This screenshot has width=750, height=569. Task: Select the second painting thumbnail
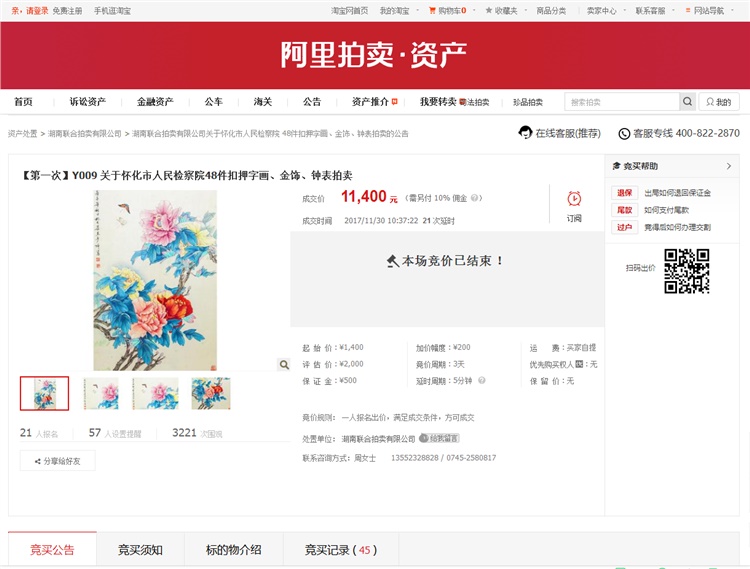tap(100, 393)
